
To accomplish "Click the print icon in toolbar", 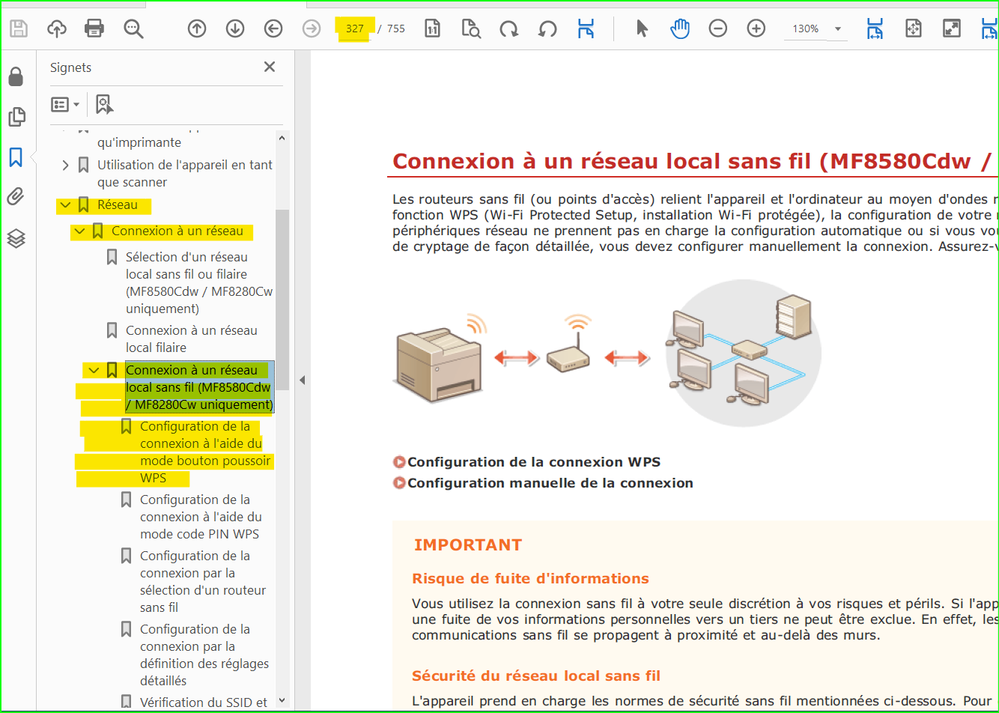I will [x=95, y=28].
